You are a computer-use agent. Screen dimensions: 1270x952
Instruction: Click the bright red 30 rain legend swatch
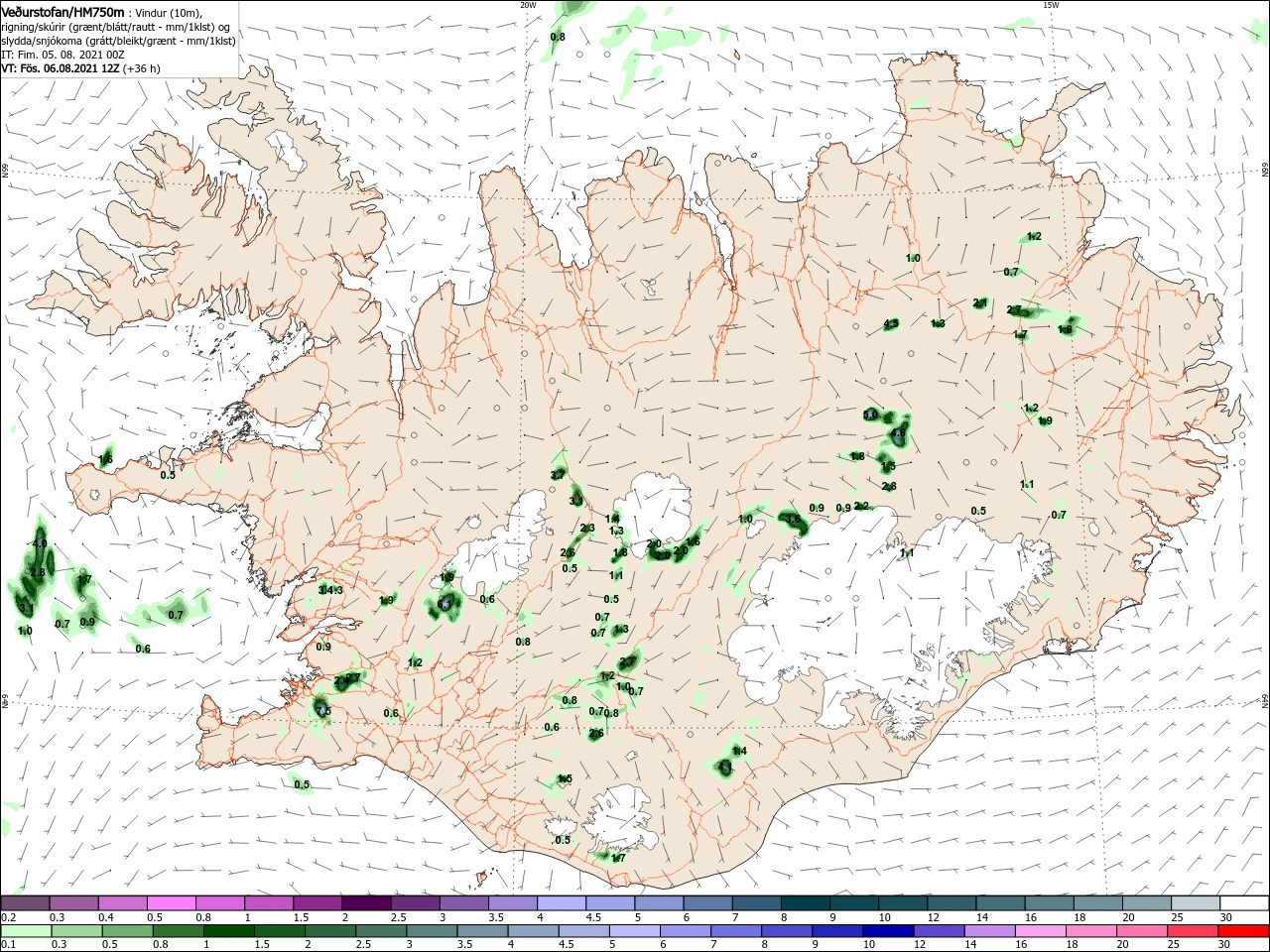point(1244,930)
